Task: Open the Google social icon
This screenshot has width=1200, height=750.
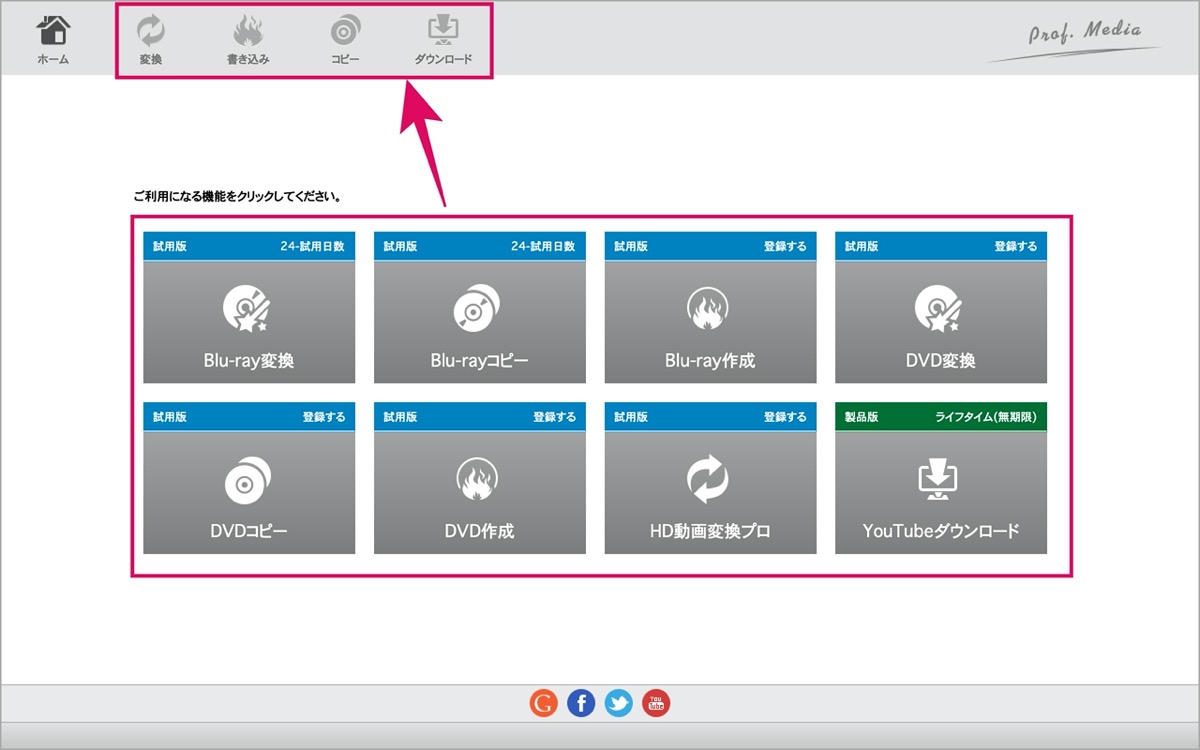Action: pyautogui.click(x=543, y=703)
